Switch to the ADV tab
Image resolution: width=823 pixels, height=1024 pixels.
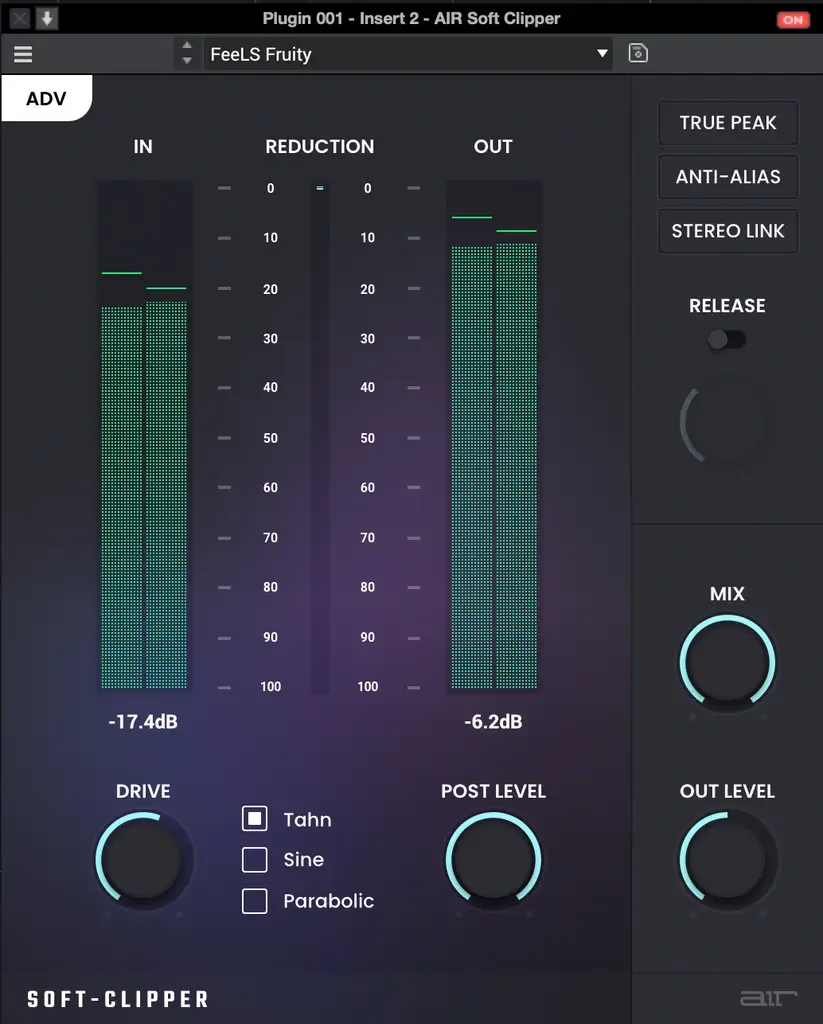pyautogui.click(x=46, y=99)
